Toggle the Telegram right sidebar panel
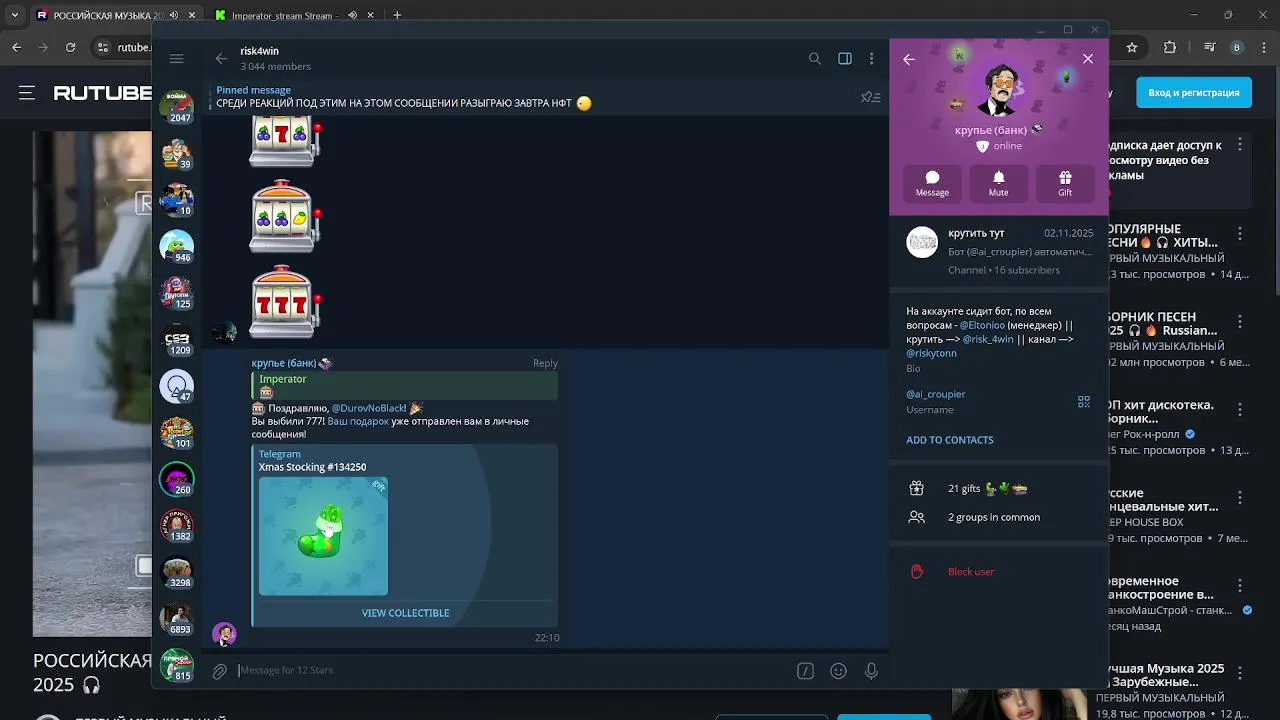 [x=845, y=59]
